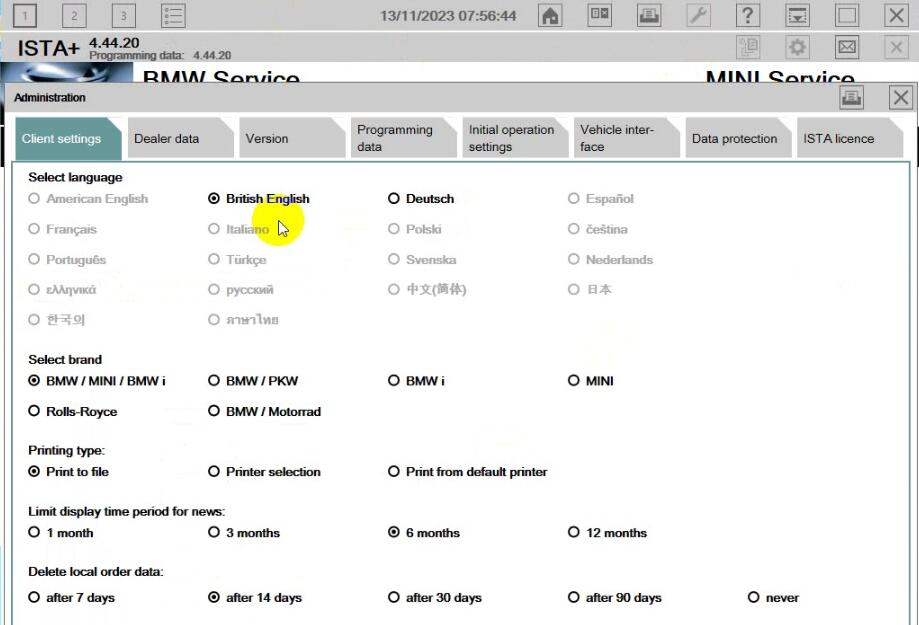Open the Programming data tab
Image resolution: width=919 pixels, height=625 pixels.
pyautogui.click(x=403, y=139)
